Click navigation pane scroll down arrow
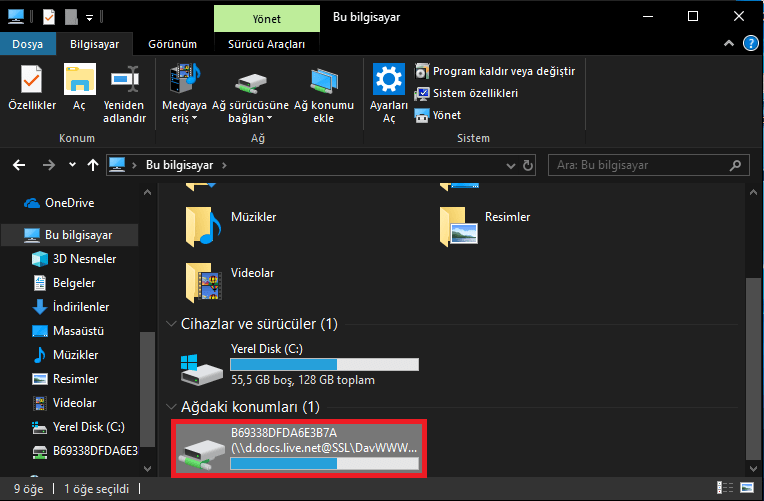 [x=148, y=469]
